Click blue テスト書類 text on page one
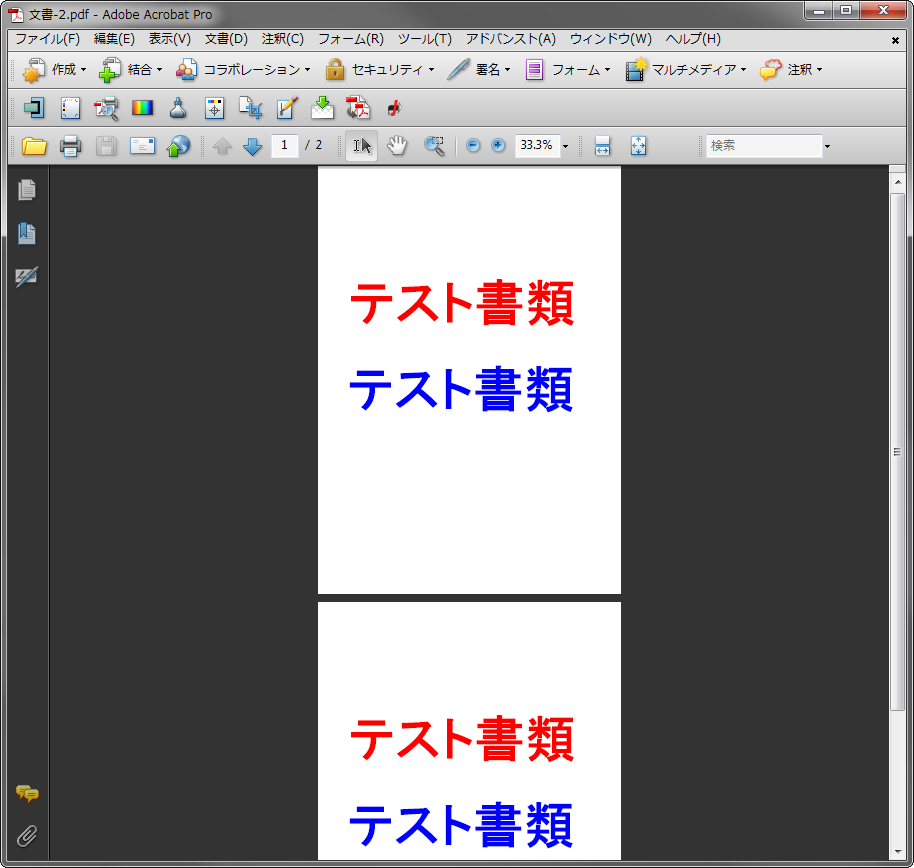The image size is (914, 868). point(461,389)
